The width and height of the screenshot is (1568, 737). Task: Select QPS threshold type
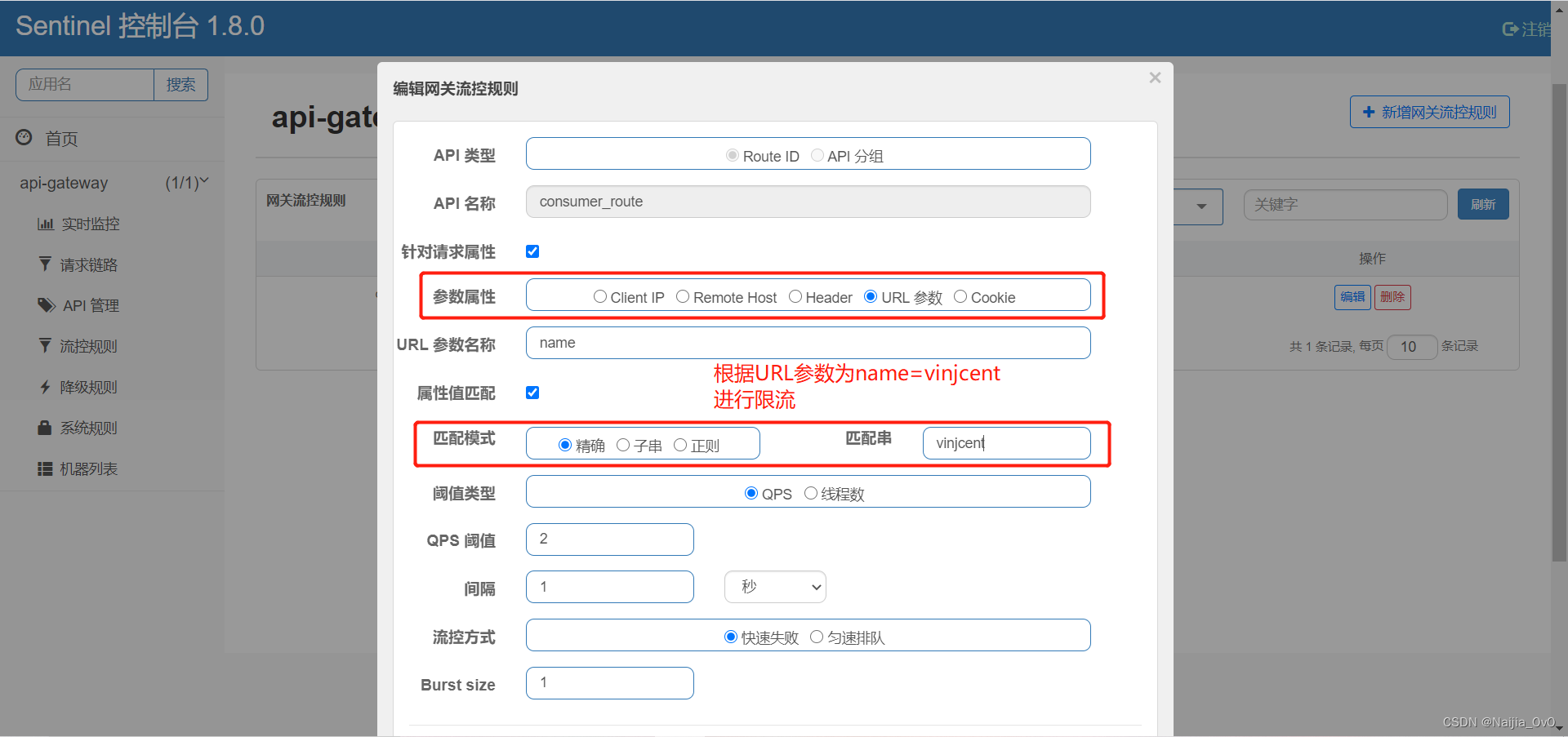pyautogui.click(x=751, y=493)
